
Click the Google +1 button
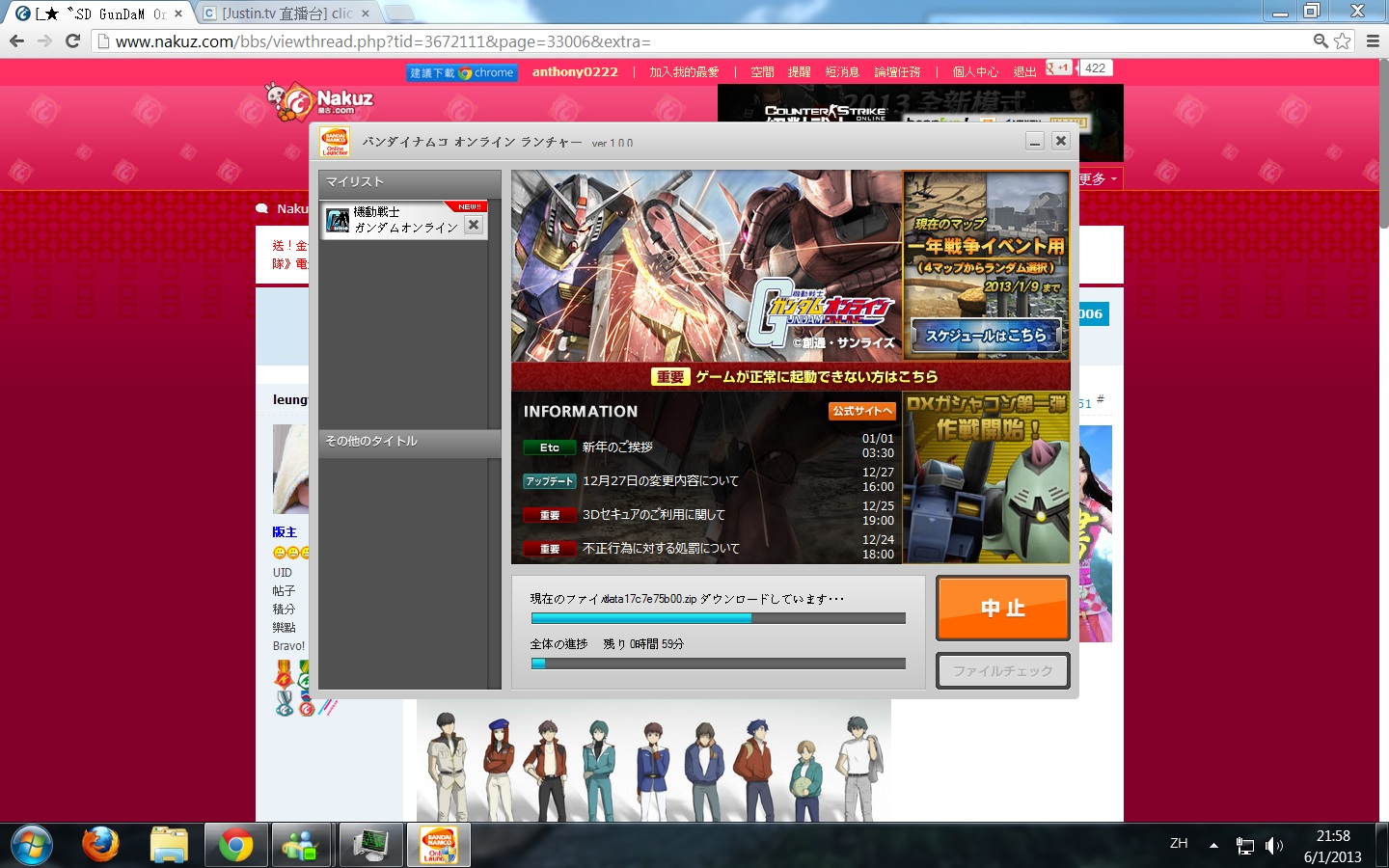click(1059, 68)
